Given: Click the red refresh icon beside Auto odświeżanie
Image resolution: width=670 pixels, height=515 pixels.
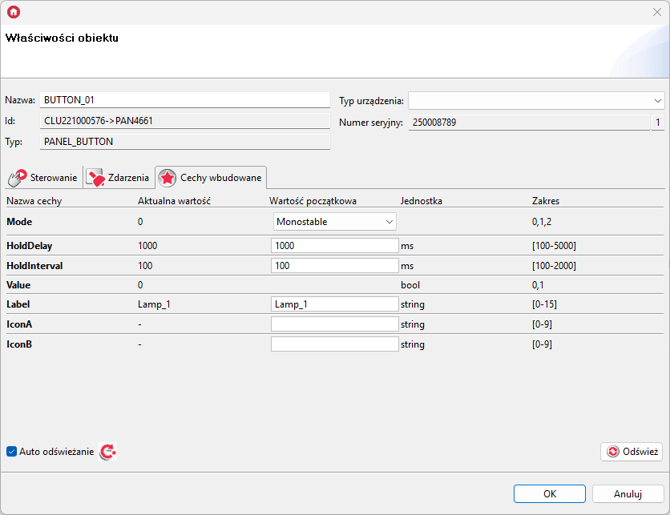Looking at the screenshot, I should coord(107,452).
